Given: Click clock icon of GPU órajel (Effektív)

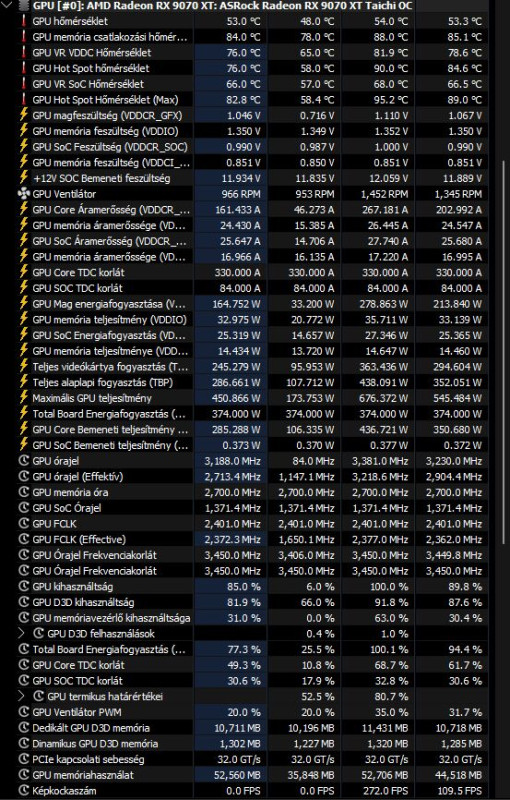Looking at the screenshot, I should (23, 477).
